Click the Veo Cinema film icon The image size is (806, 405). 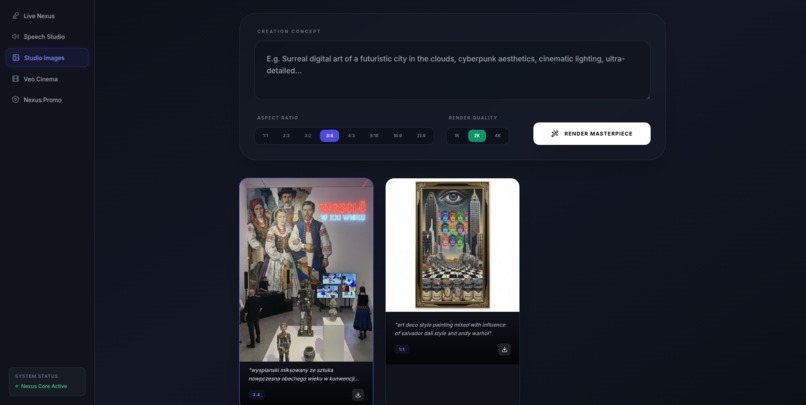click(x=15, y=79)
